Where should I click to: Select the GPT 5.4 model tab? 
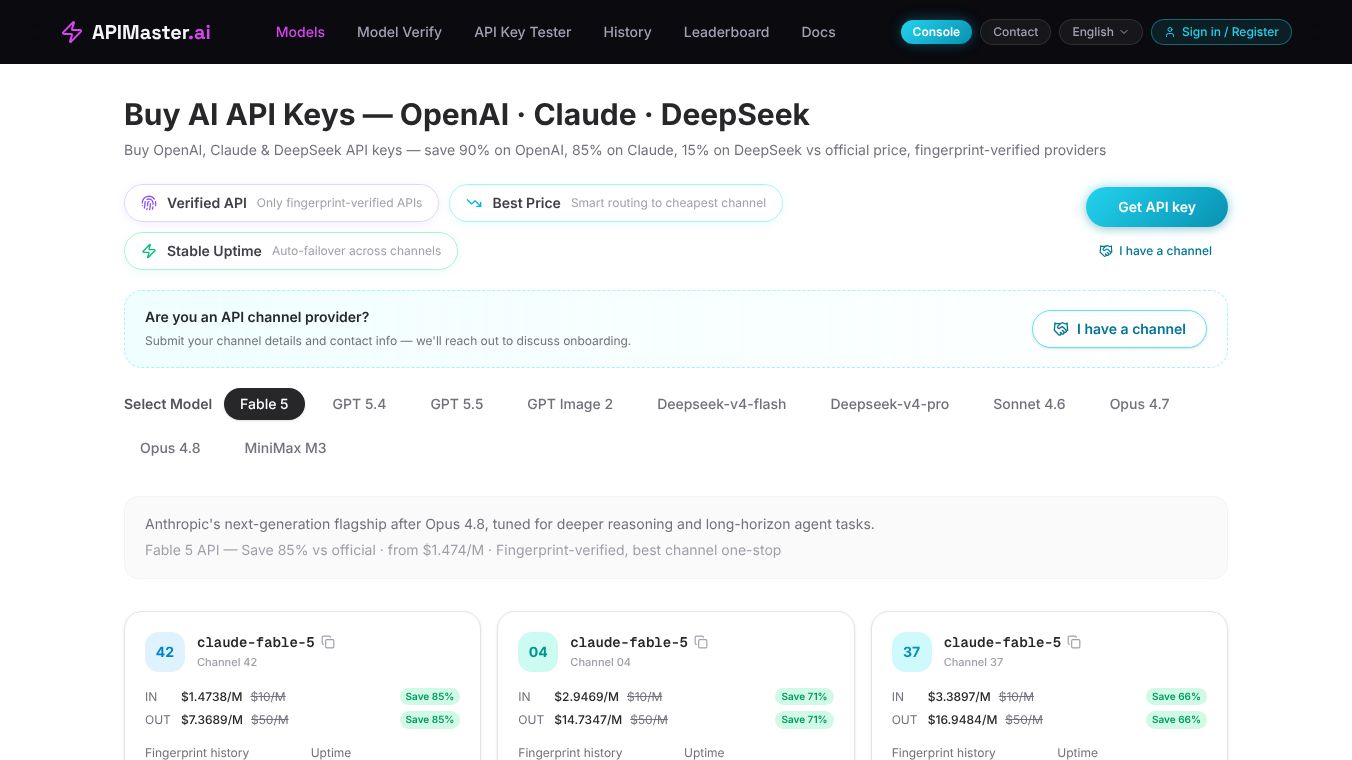(359, 404)
